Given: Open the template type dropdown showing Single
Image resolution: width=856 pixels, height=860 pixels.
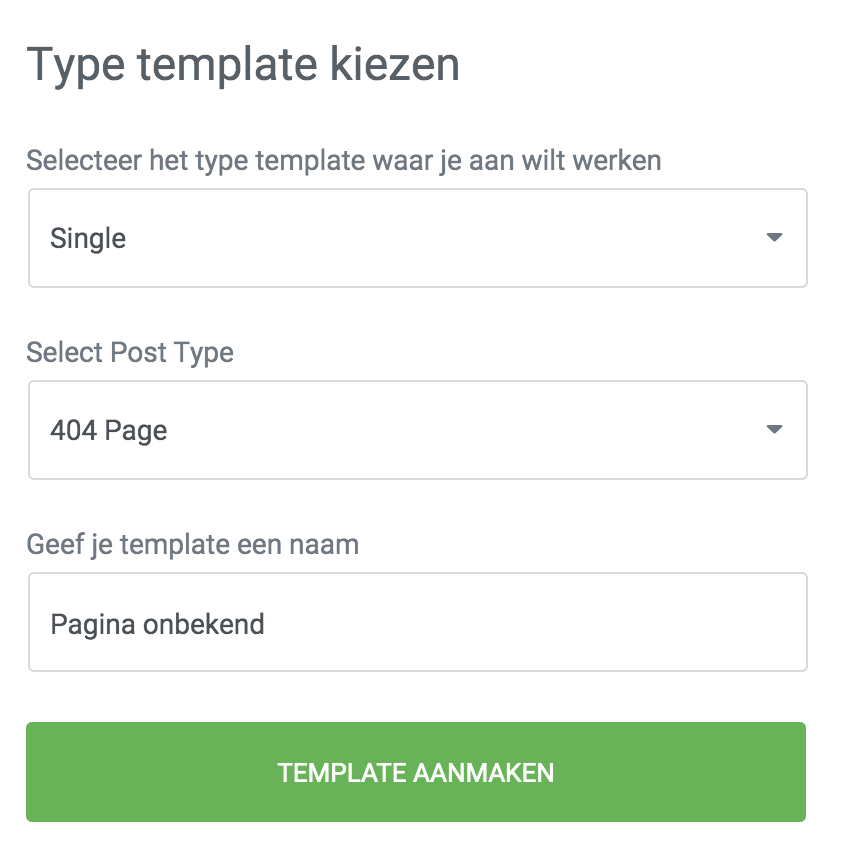Looking at the screenshot, I should 418,238.
